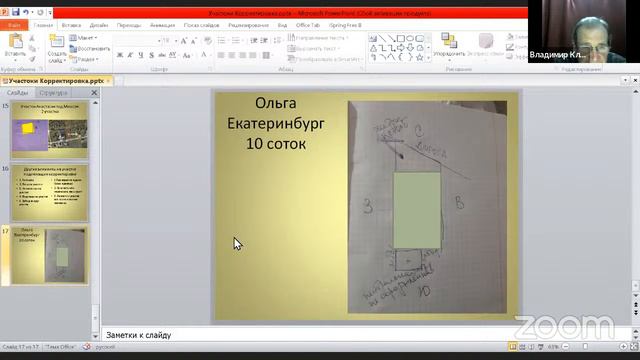The height and width of the screenshot is (360, 640).
Task: Click the Columns icon in paragraph group
Action: click(x=267, y=55)
